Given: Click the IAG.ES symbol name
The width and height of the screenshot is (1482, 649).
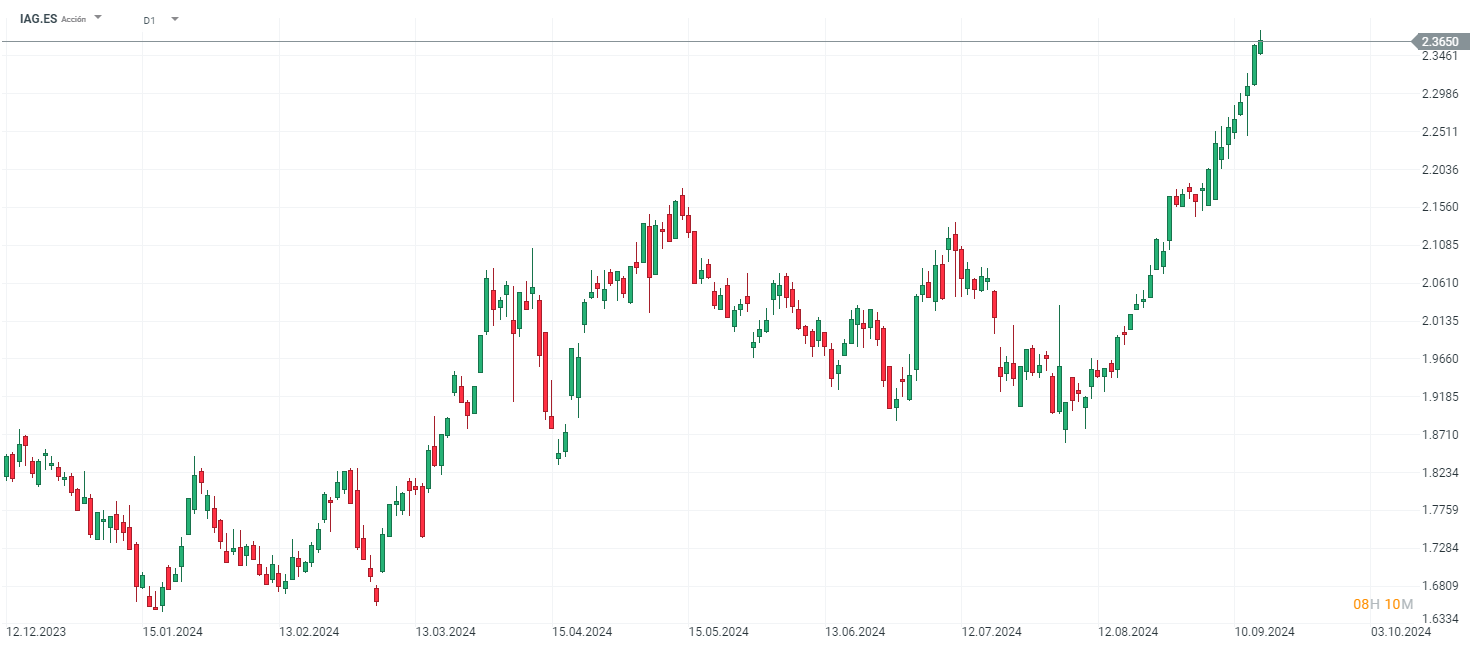Looking at the screenshot, I should pyautogui.click(x=38, y=19).
